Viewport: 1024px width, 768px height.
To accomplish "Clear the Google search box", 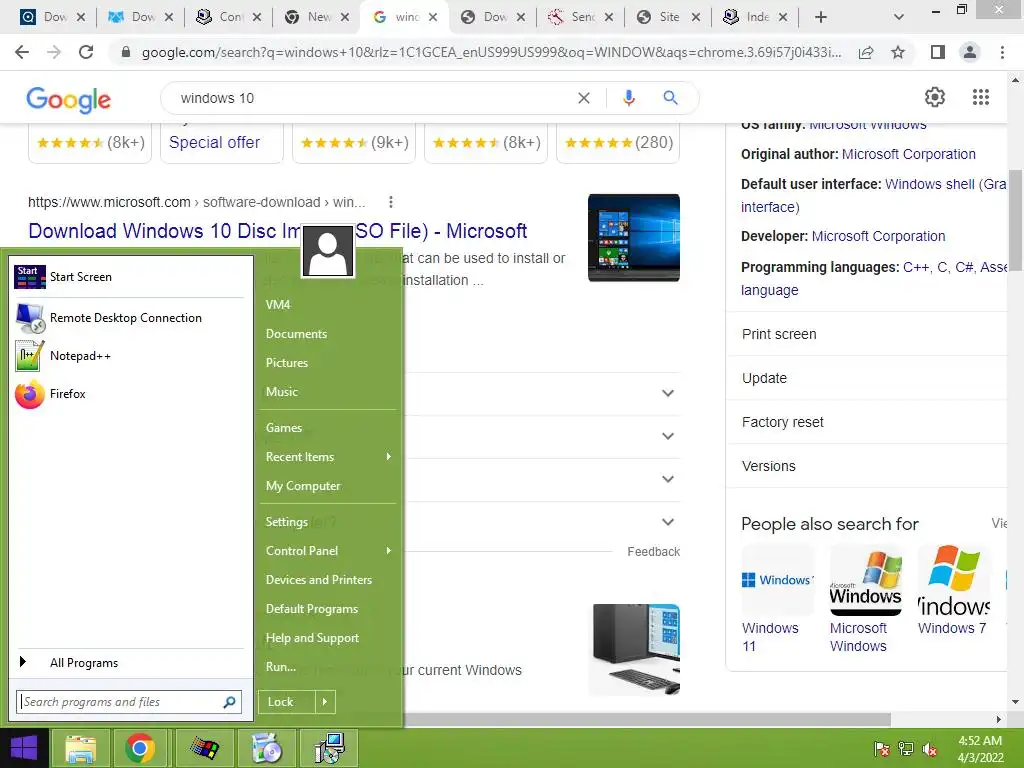I will point(584,98).
